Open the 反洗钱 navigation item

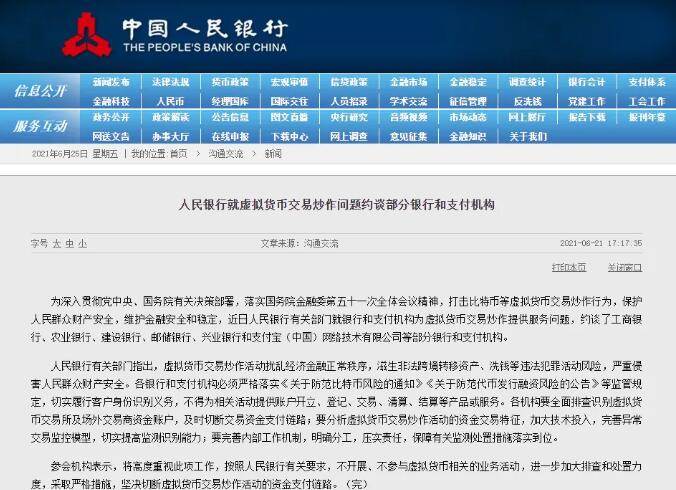click(x=527, y=101)
